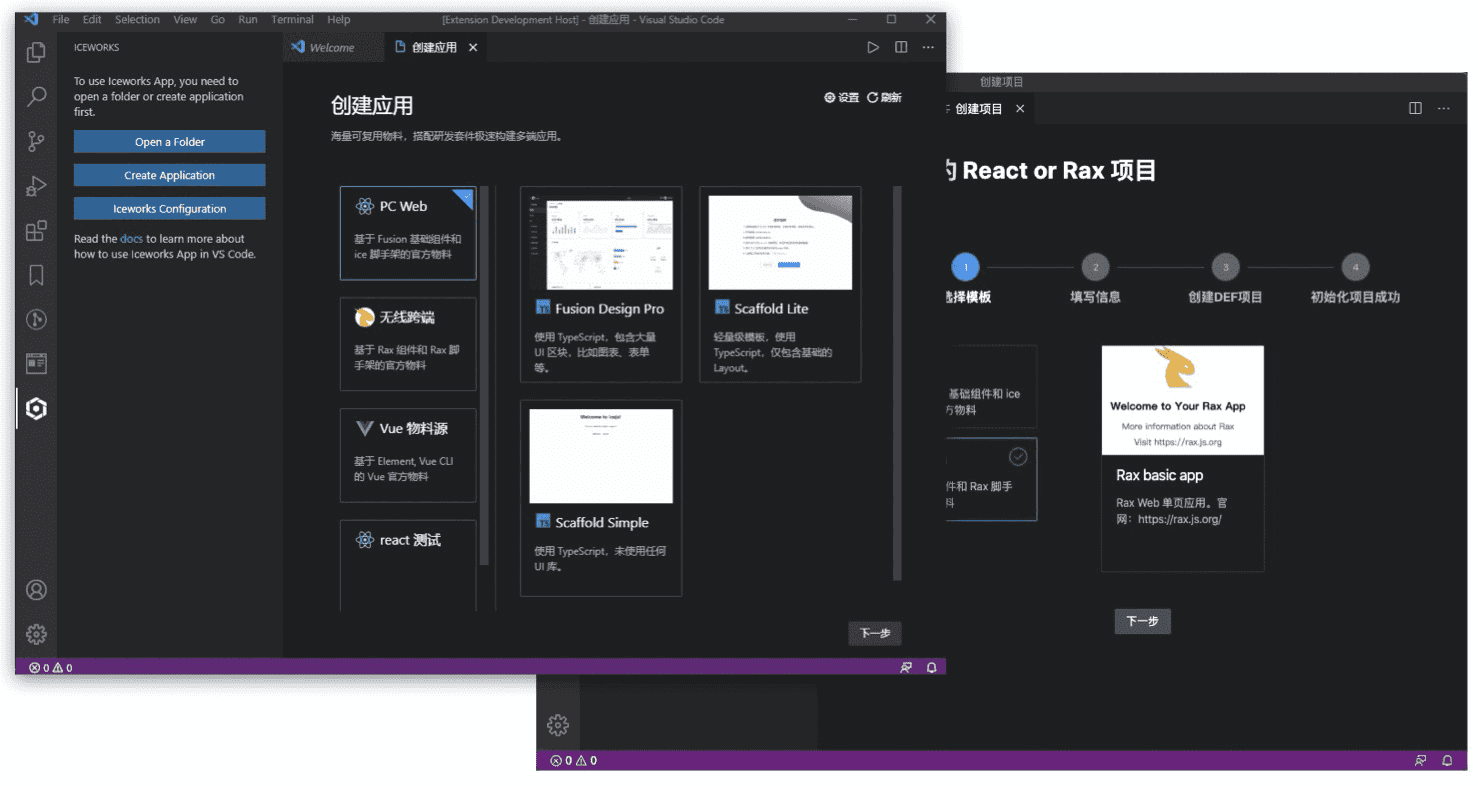Click the errors and warnings status in back window
Screen dimensions: 1478x786
tap(573, 760)
